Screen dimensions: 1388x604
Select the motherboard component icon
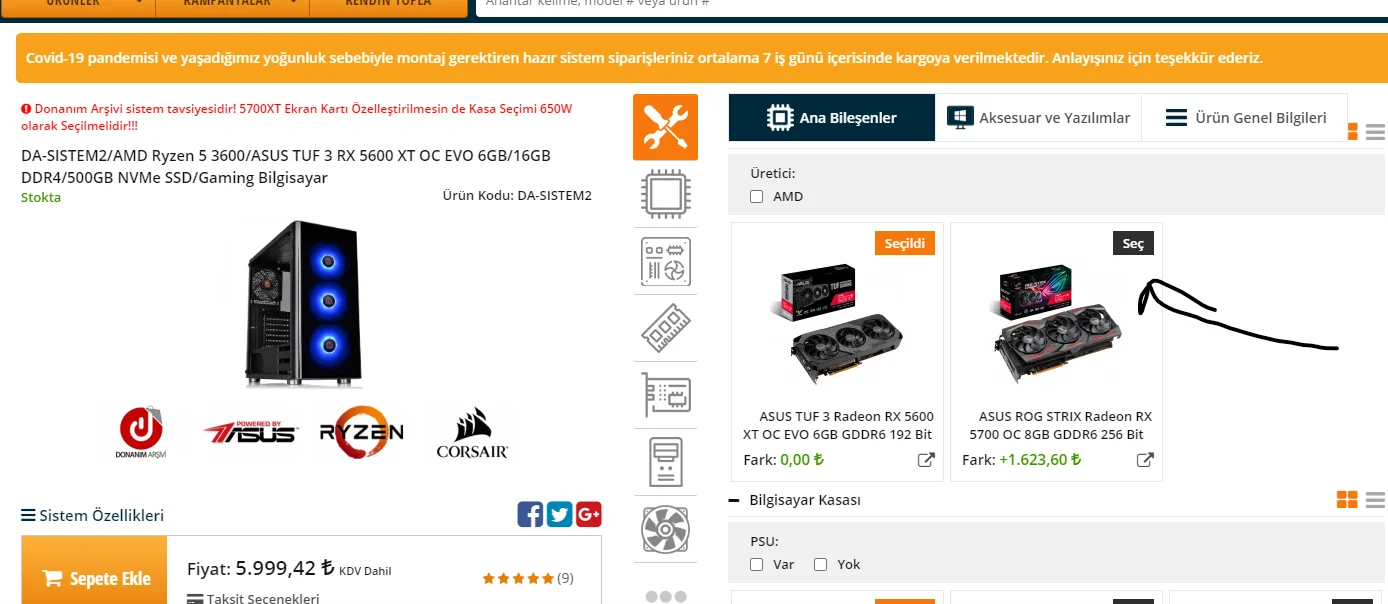(665, 261)
